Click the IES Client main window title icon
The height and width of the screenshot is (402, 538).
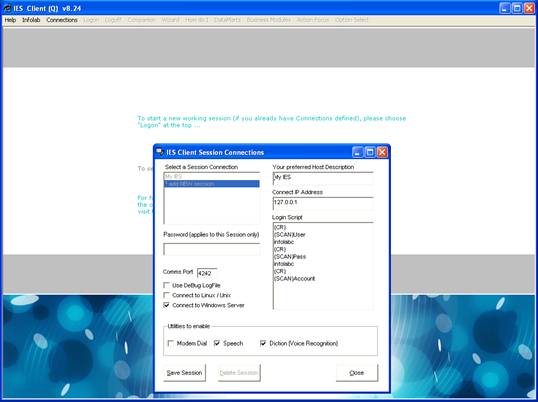pyautogui.click(x=7, y=8)
